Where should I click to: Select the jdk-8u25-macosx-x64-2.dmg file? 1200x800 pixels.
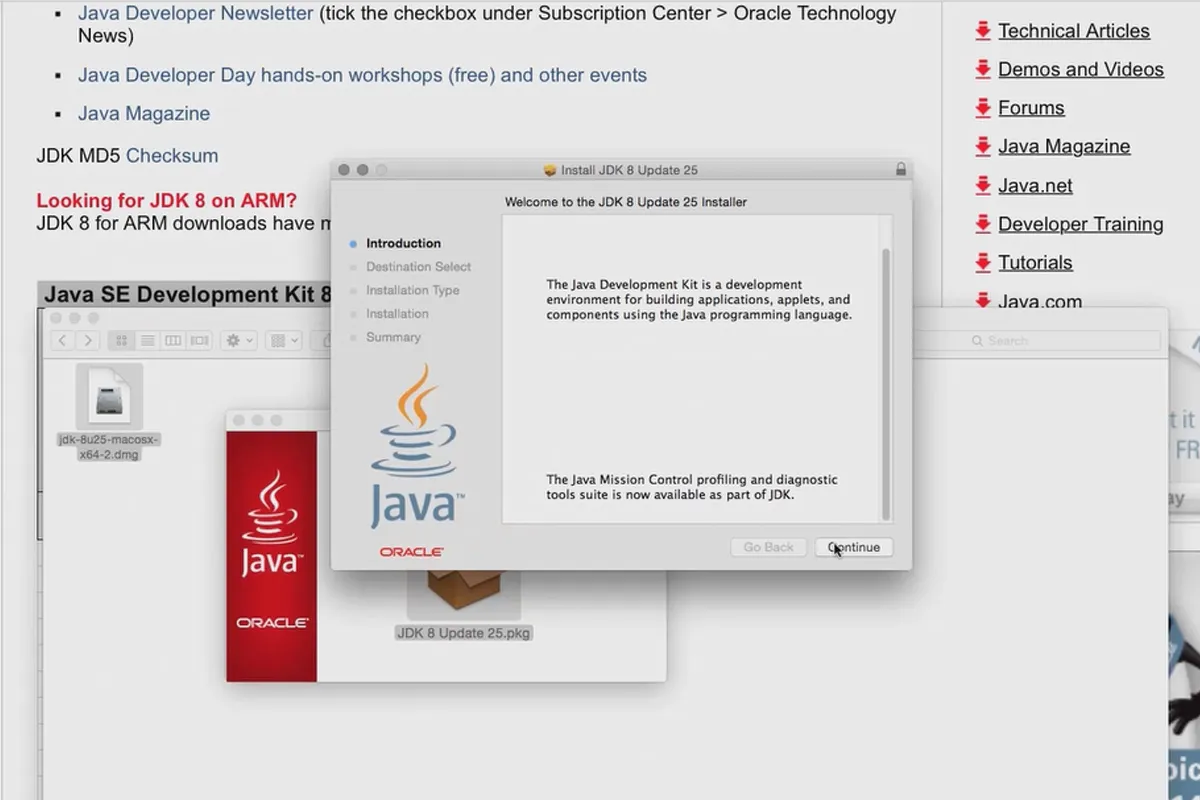(x=109, y=412)
